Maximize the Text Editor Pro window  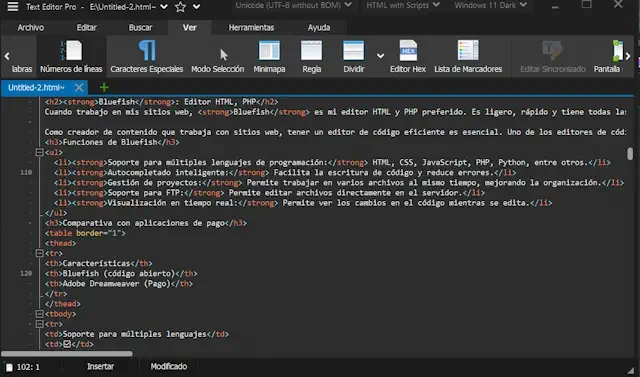(x=587, y=4)
